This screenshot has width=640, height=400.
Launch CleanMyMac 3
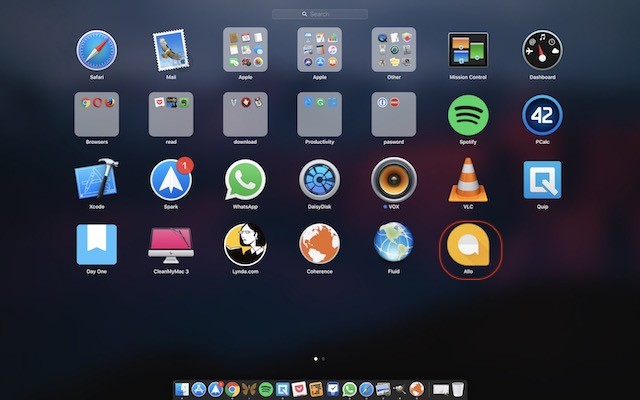(171, 245)
